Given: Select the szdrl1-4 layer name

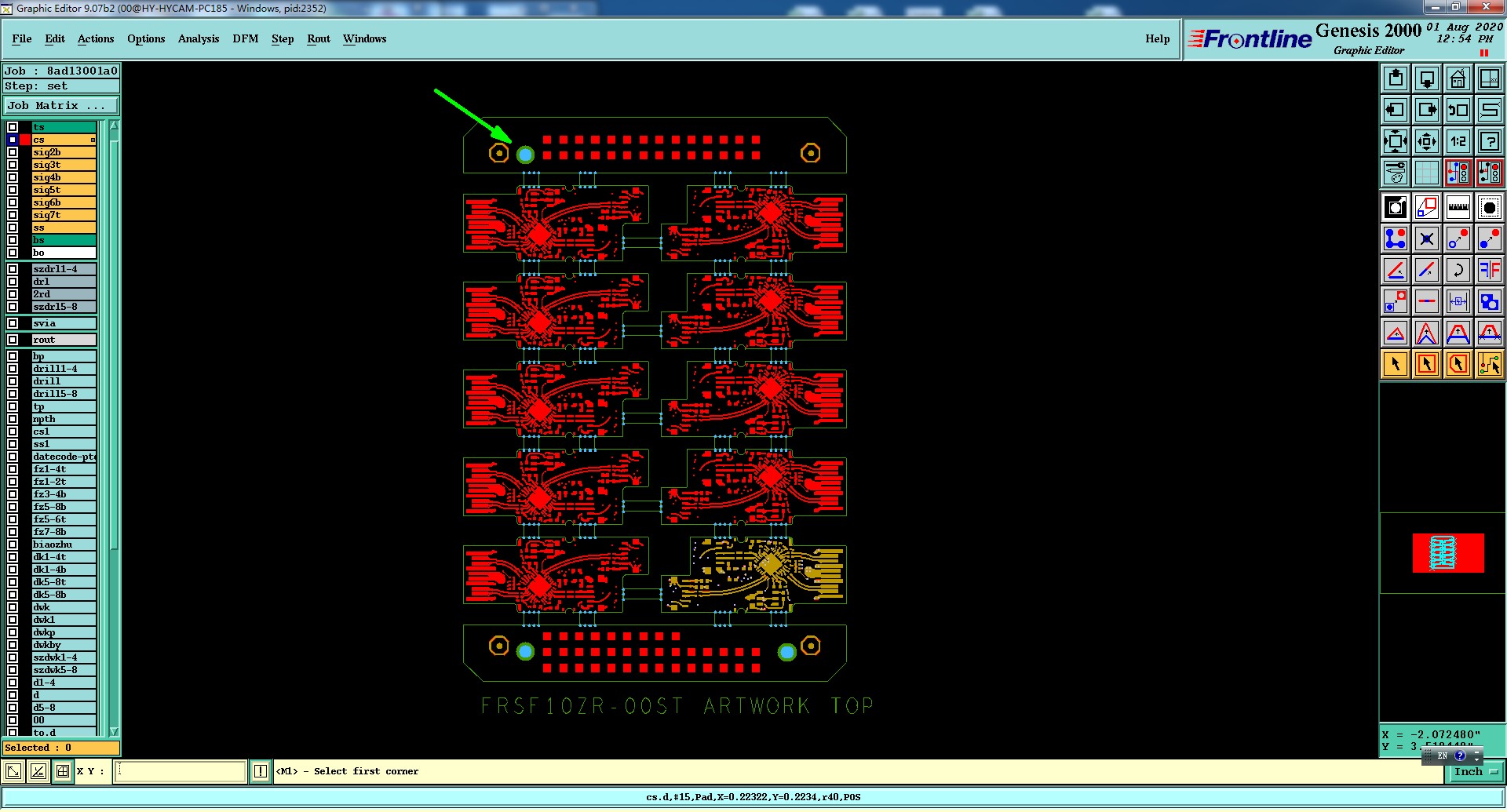Looking at the screenshot, I should [64, 269].
